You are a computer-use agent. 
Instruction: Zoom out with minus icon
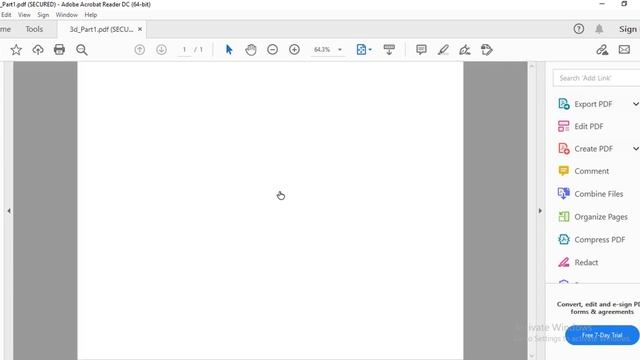click(272, 50)
